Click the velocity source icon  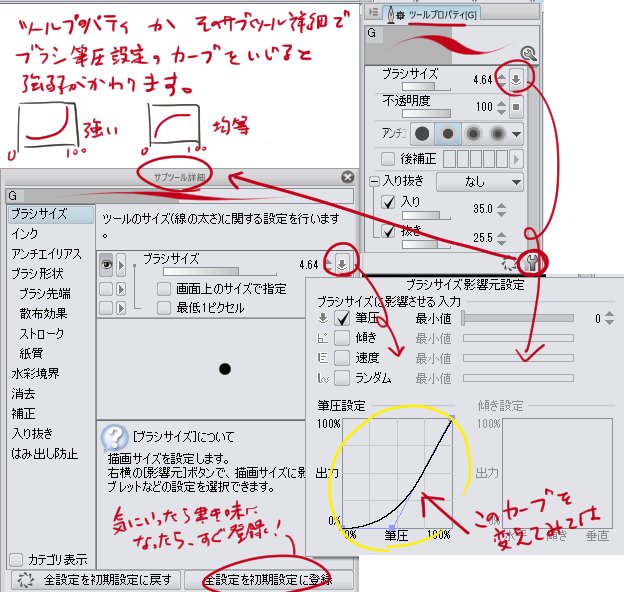click(323, 358)
